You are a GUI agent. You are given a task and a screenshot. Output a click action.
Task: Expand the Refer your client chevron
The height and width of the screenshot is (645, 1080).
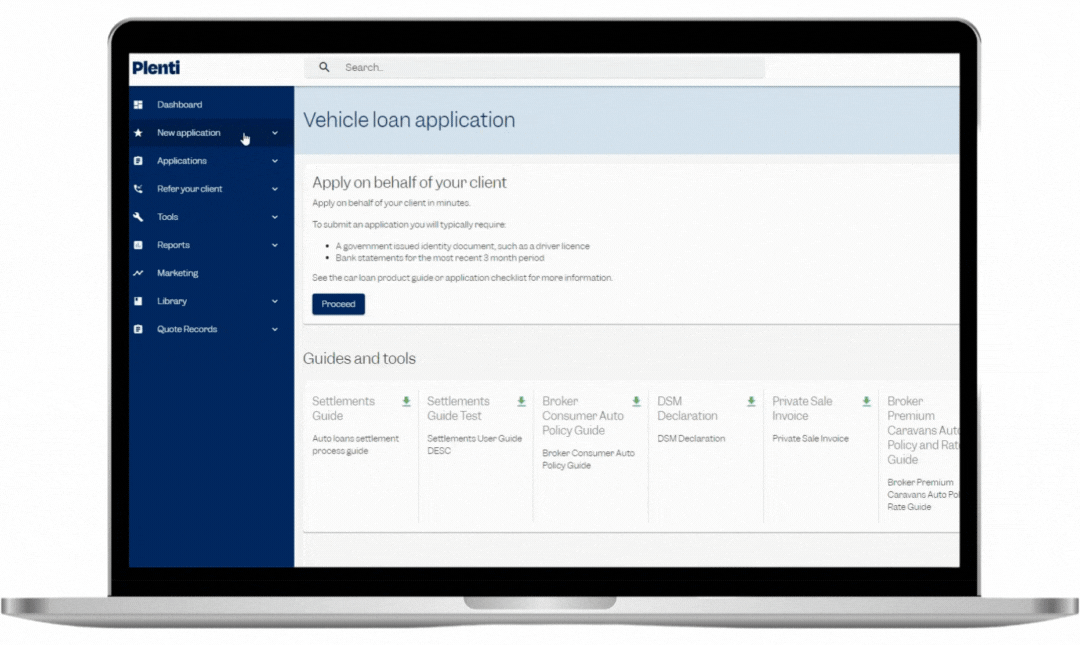click(x=275, y=189)
